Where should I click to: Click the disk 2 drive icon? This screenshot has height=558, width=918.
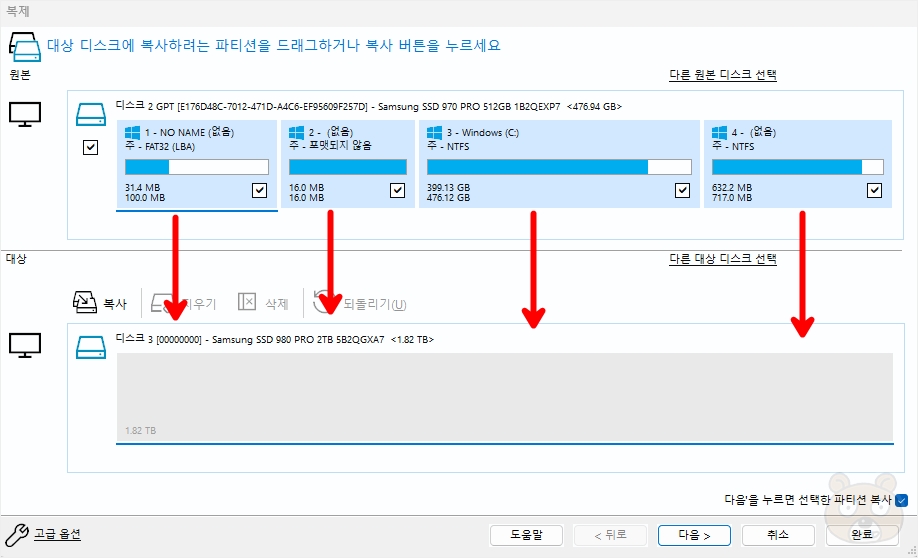91,115
